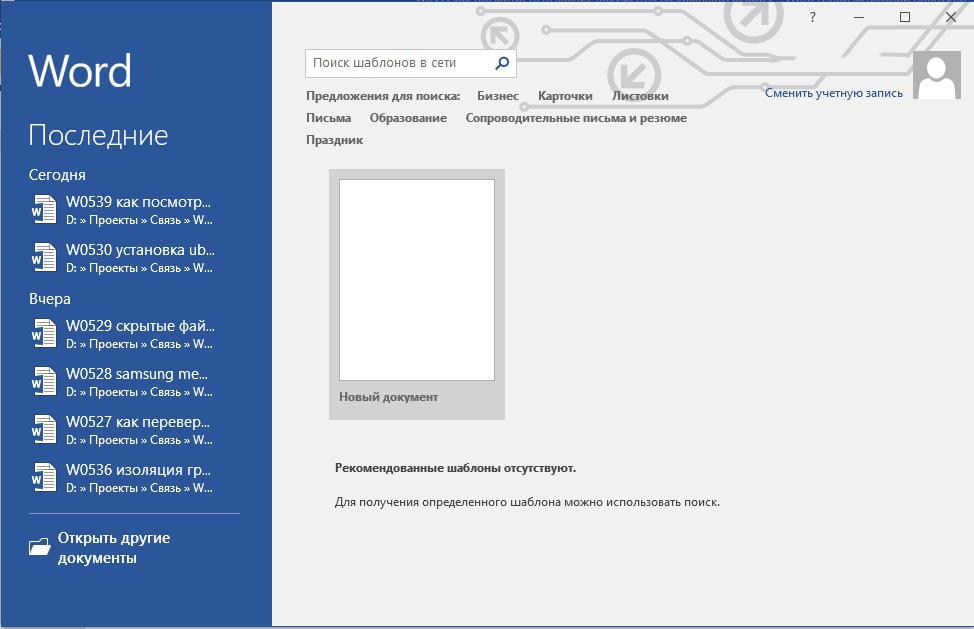The height and width of the screenshot is (629, 974).
Task: Click the search magnifier icon
Action: point(502,63)
